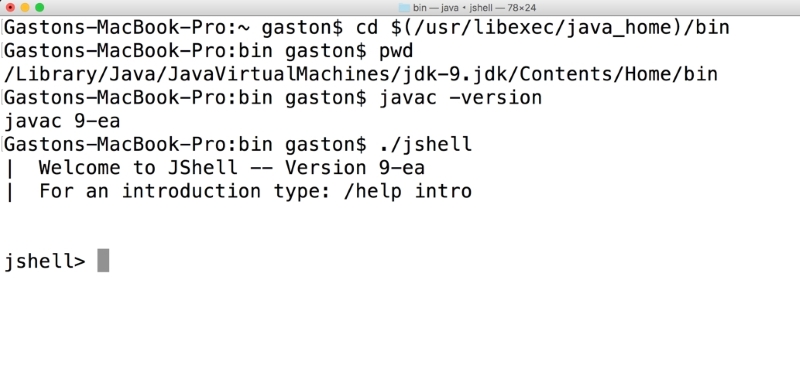Click the 'Version 9-ea' text in welcome
This screenshot has width=800, height=373.
(355, 167)
